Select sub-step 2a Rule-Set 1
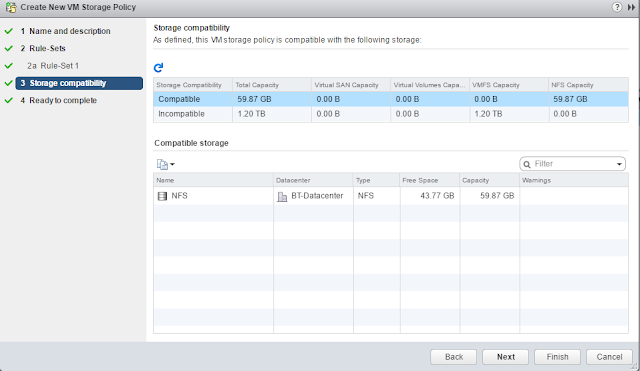Screen dimensions: 640x371 pyautogui.click(x=53, y=66)
